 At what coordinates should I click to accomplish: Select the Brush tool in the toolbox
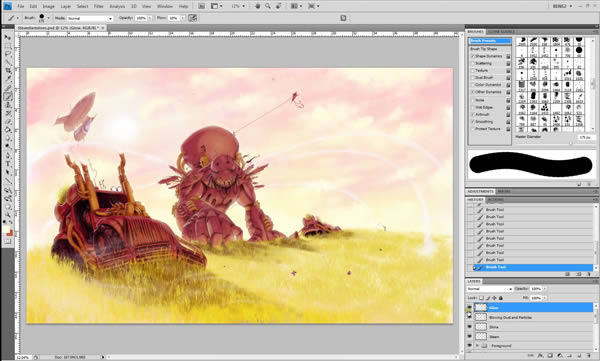7,96
